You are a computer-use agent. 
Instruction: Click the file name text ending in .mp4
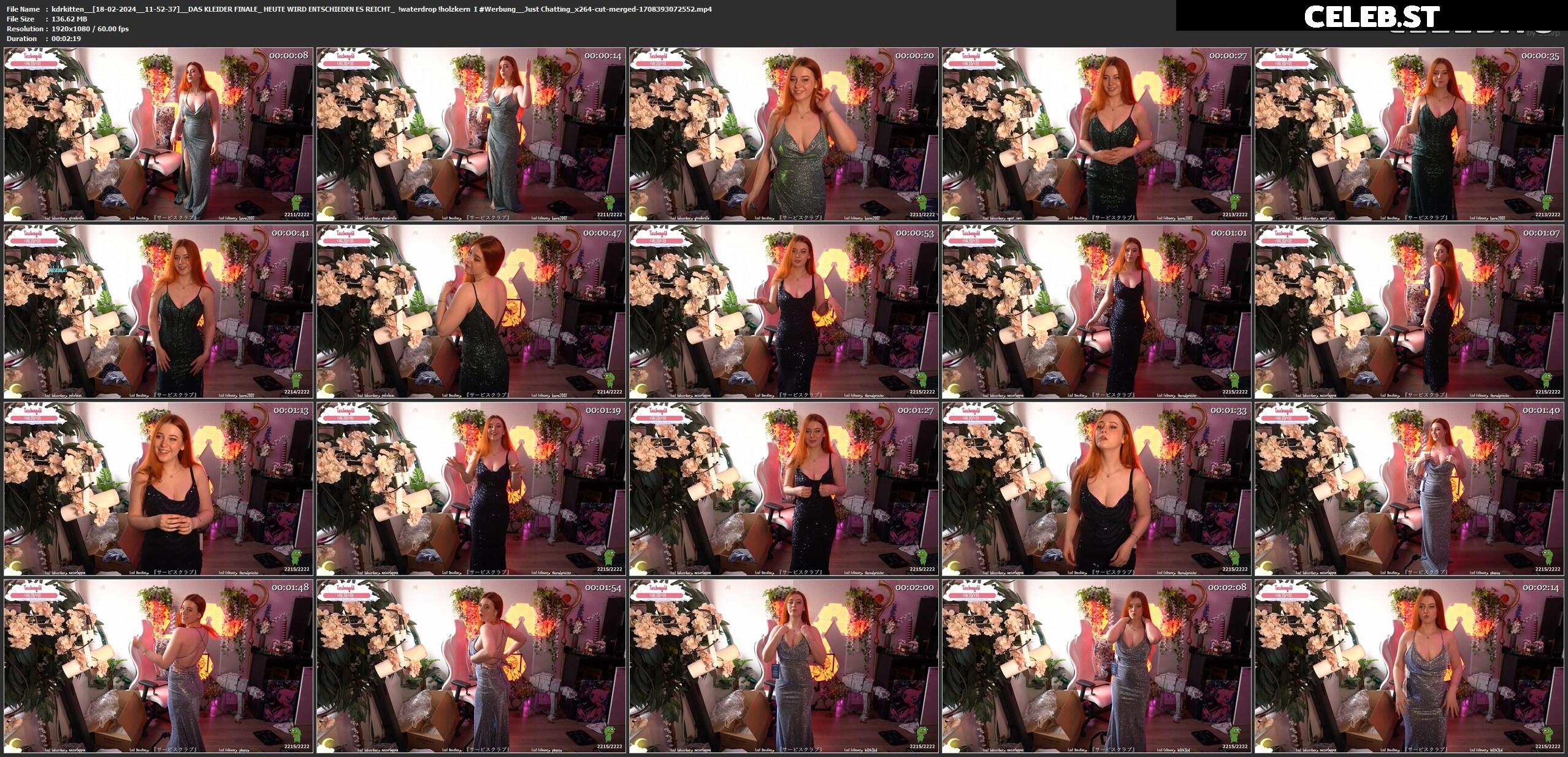click(382, 9)
